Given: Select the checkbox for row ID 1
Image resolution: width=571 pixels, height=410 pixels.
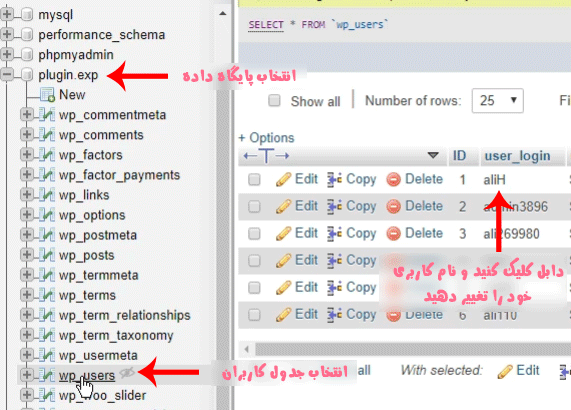Looking at the screenshot, I should (254, 179).
